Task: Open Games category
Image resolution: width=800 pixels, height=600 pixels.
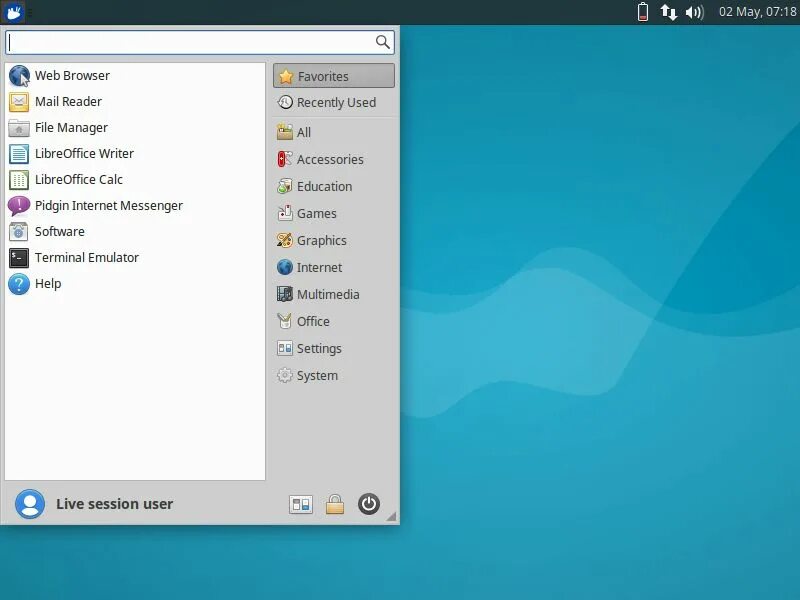Action: 334,214
